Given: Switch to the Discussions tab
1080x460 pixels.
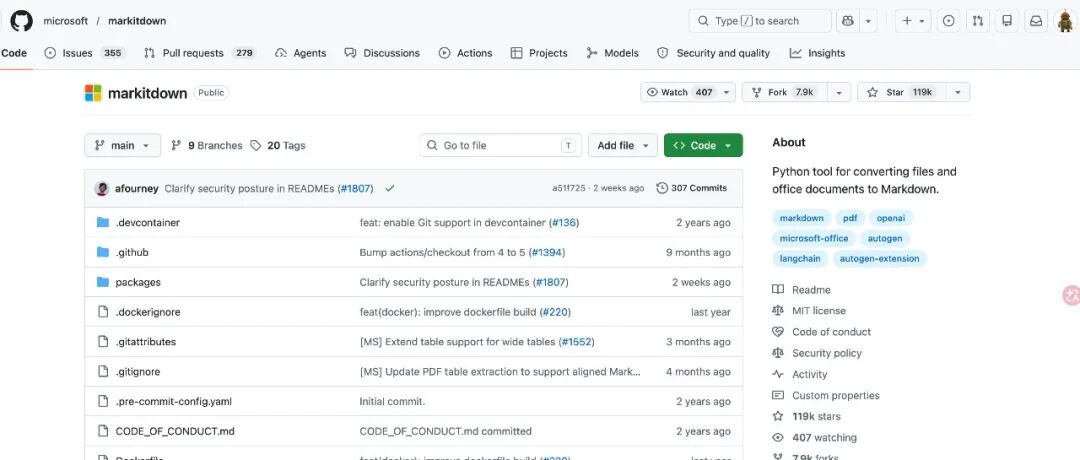Looking at the screenshot, I should click(x=382, y=53).
